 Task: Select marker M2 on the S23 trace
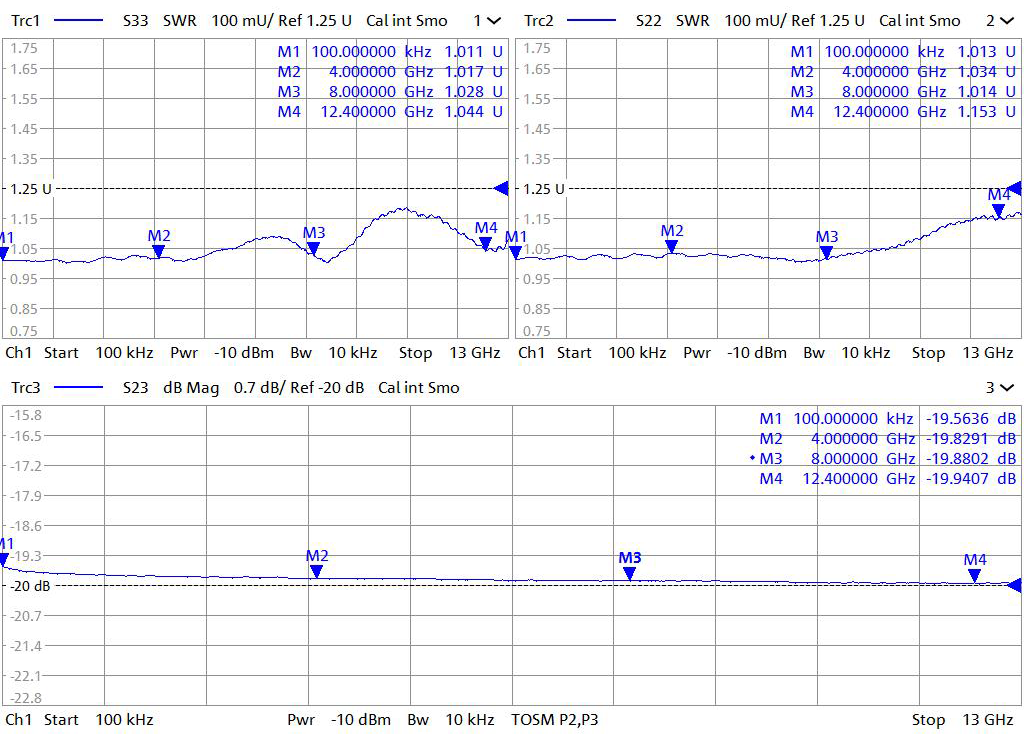pyautogui.click(x=316, y=571)
